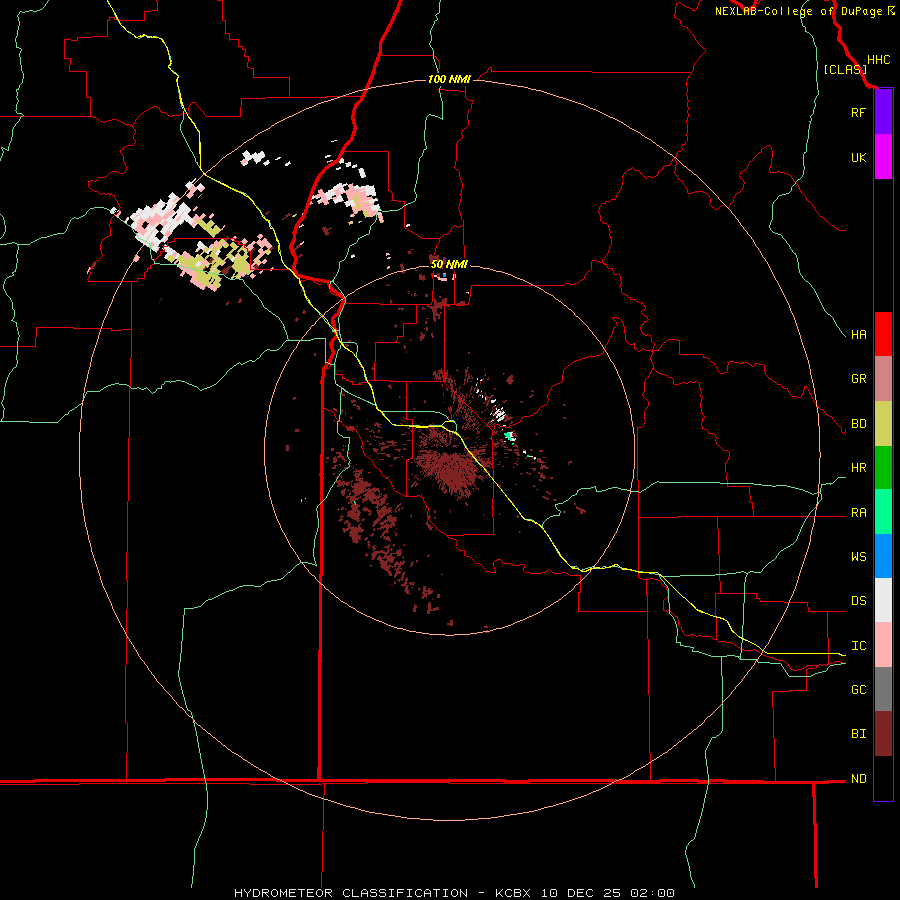Click the 'RF' legend label text
This screenshot has height=900, width=900.
coord(858,112)
